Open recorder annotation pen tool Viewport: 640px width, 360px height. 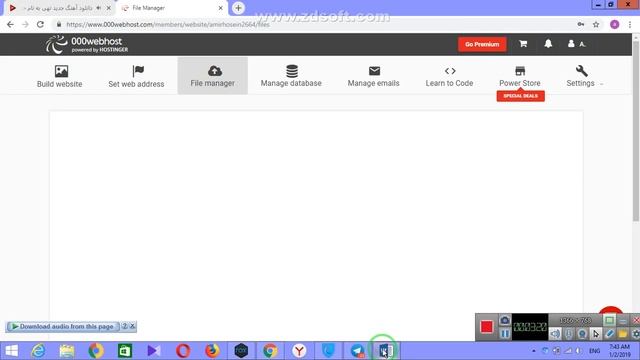pos(609,334)
